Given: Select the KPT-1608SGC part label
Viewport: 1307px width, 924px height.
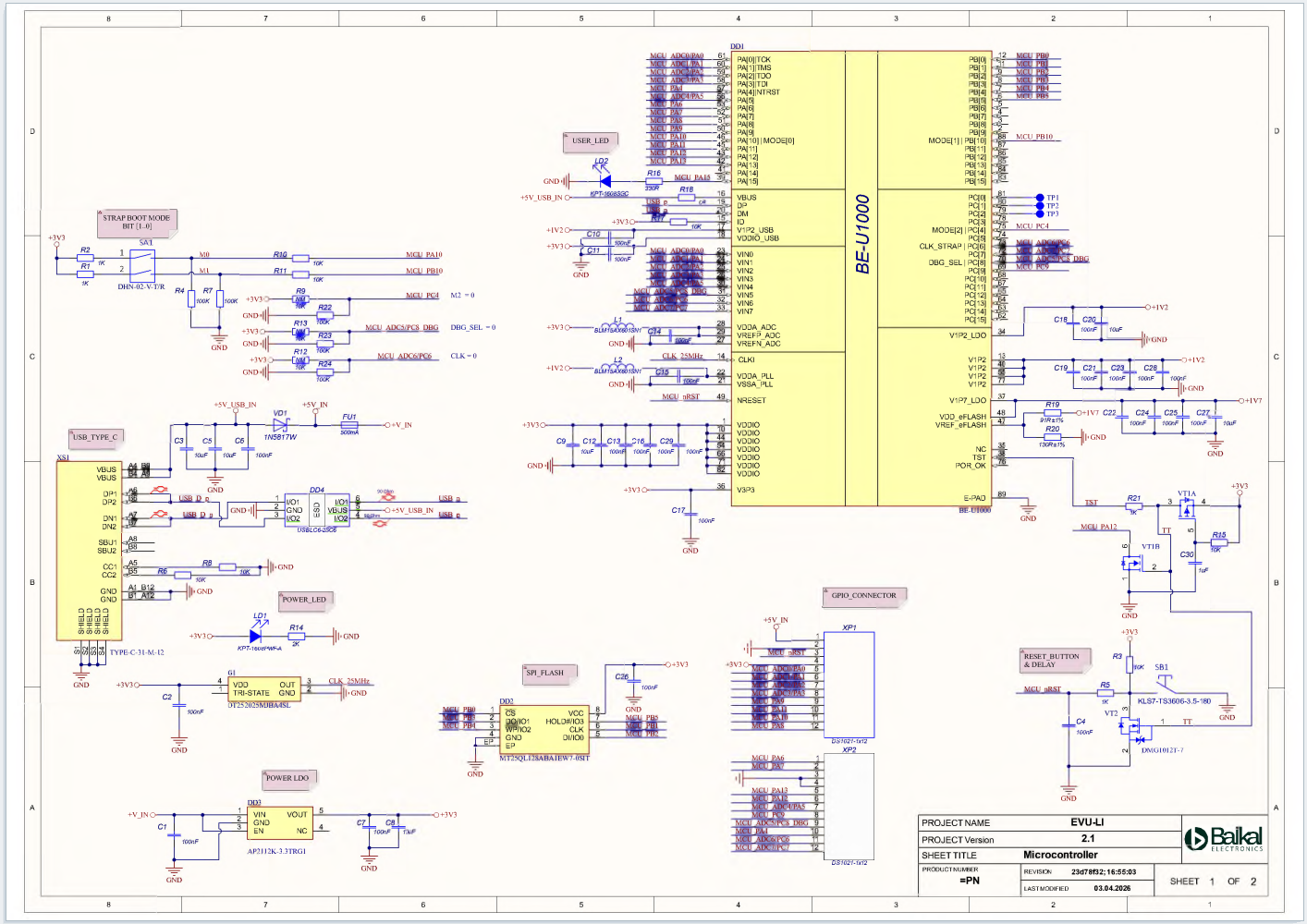Looking at the screenshot, I should (609, 194).
